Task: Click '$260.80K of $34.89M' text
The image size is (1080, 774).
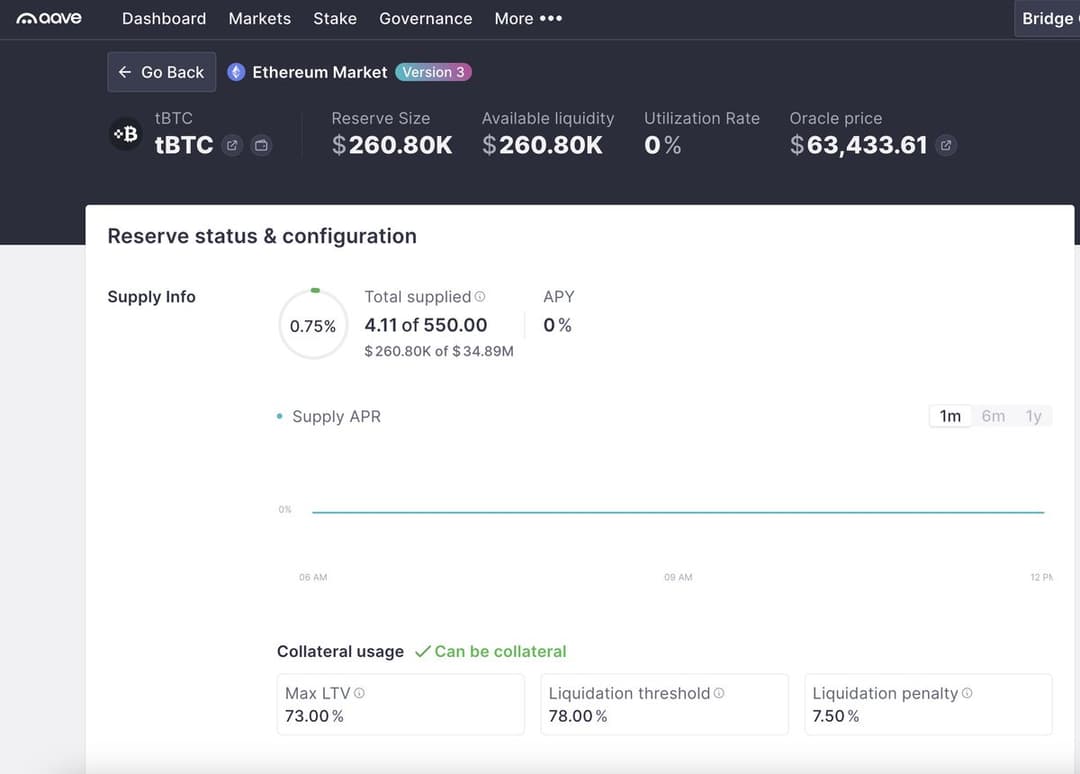Action: tap(439, 351)
